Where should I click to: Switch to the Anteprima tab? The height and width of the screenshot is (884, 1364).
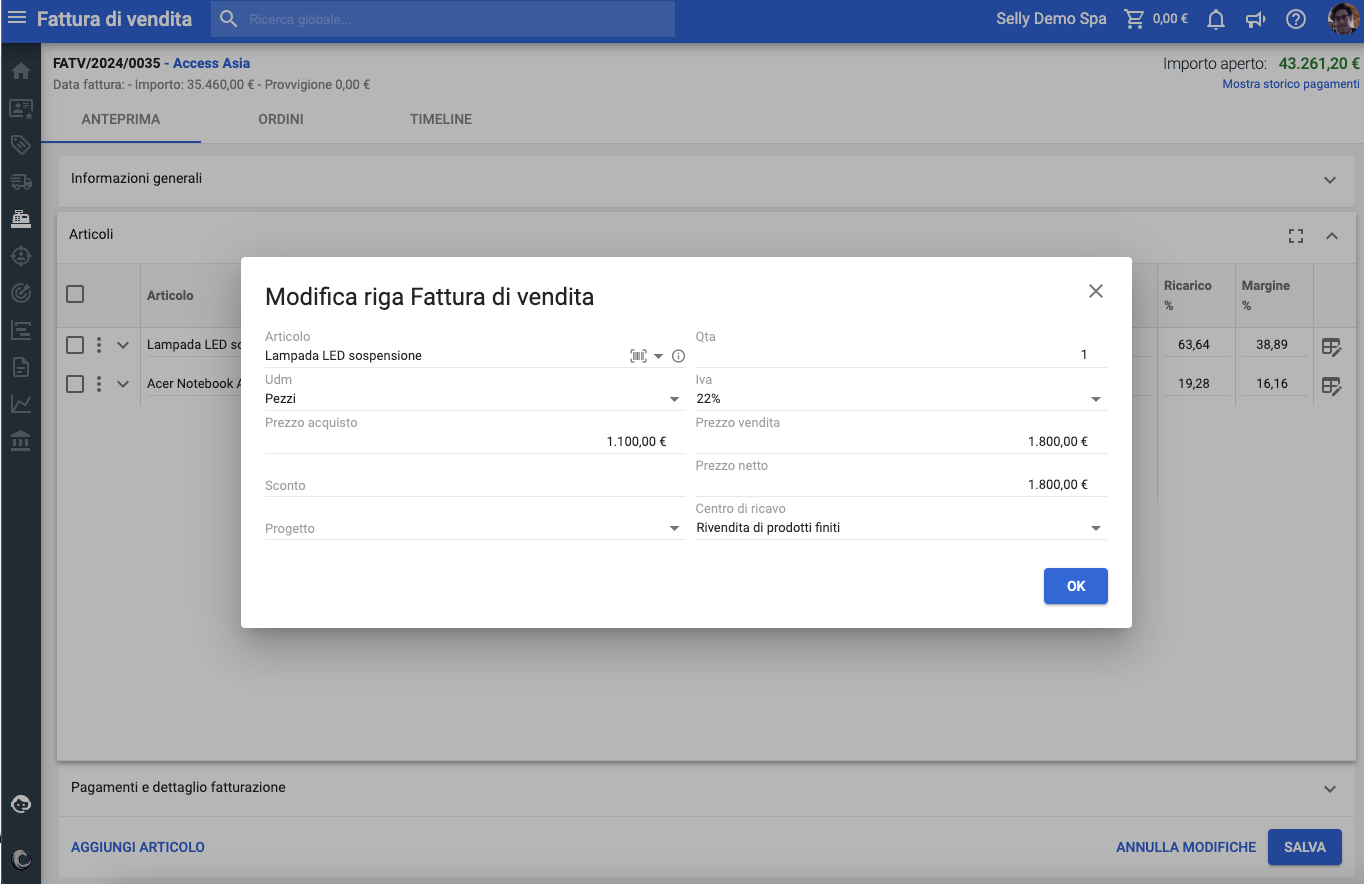(x=121, y=119)
